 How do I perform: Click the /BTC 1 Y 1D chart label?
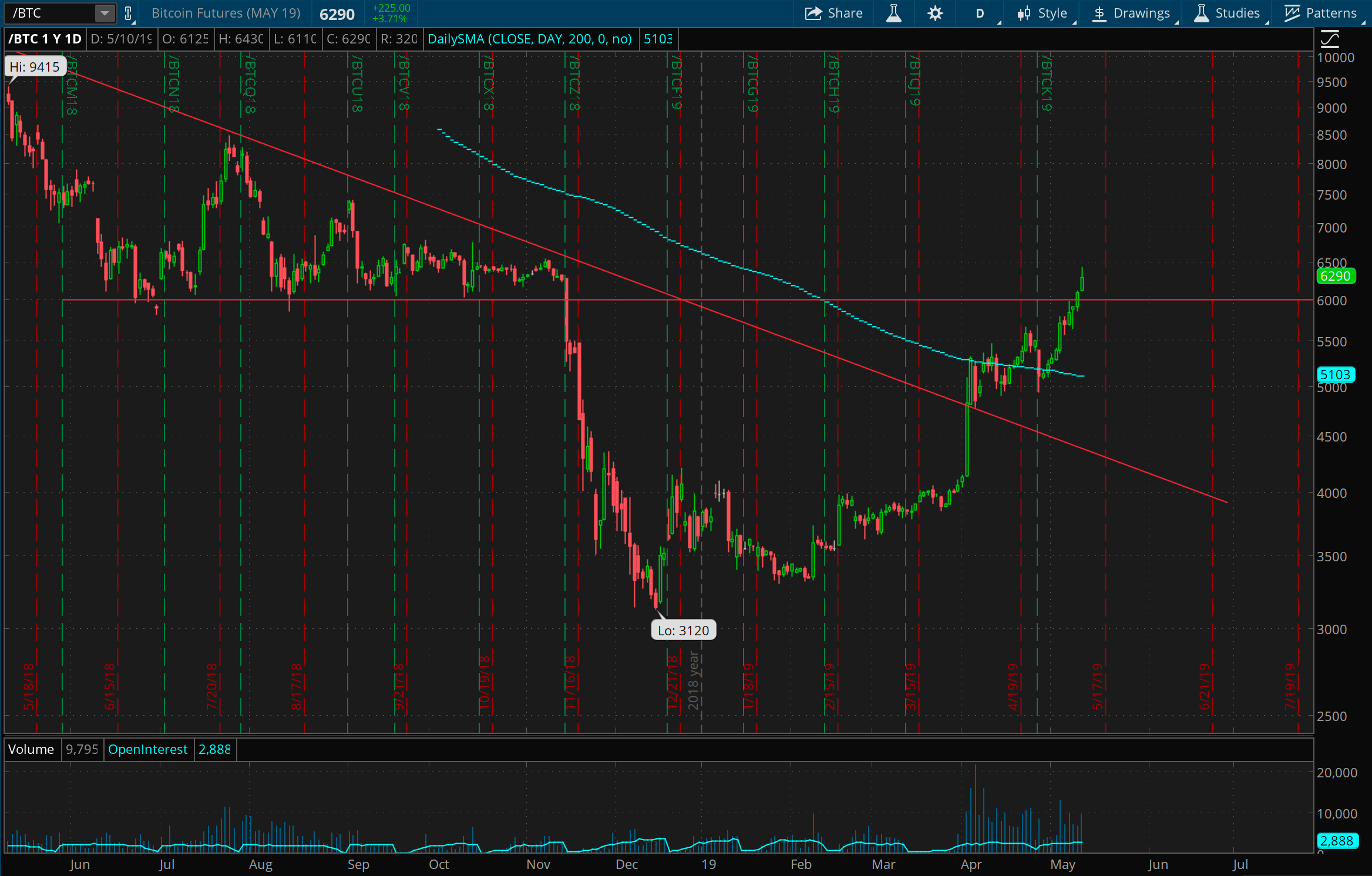(x=45, y=39)
